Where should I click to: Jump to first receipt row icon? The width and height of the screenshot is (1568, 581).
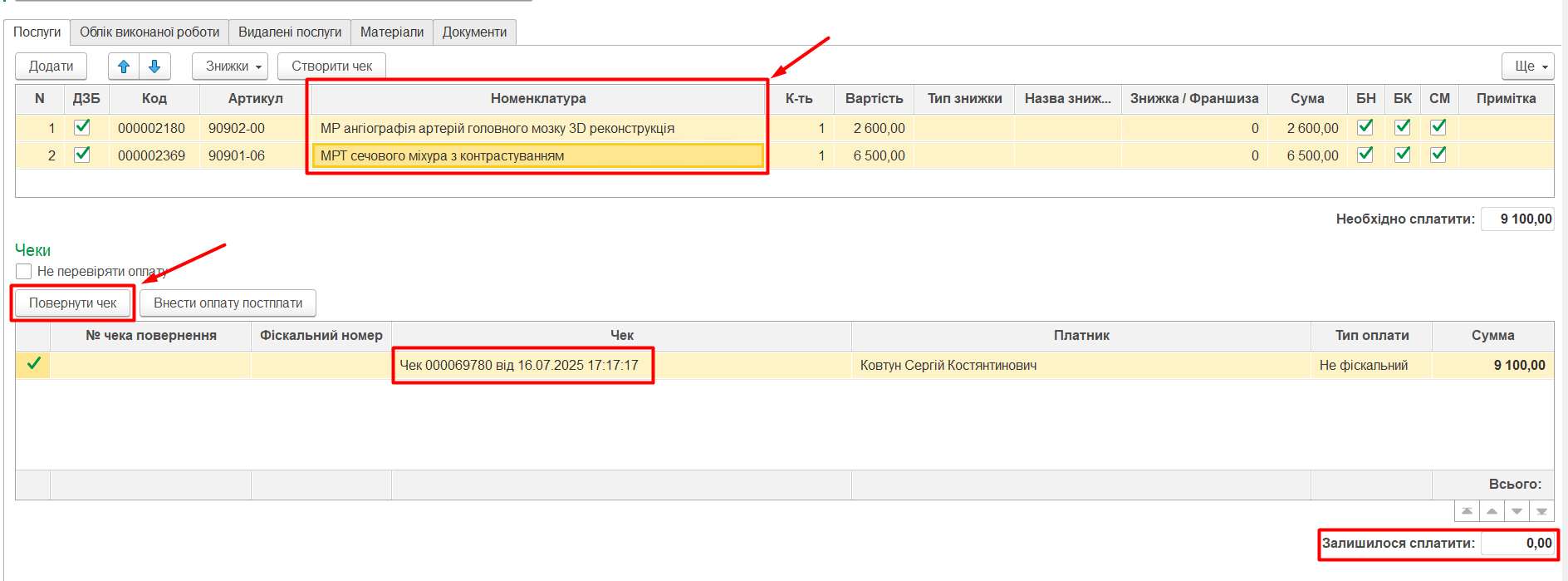1467,511
